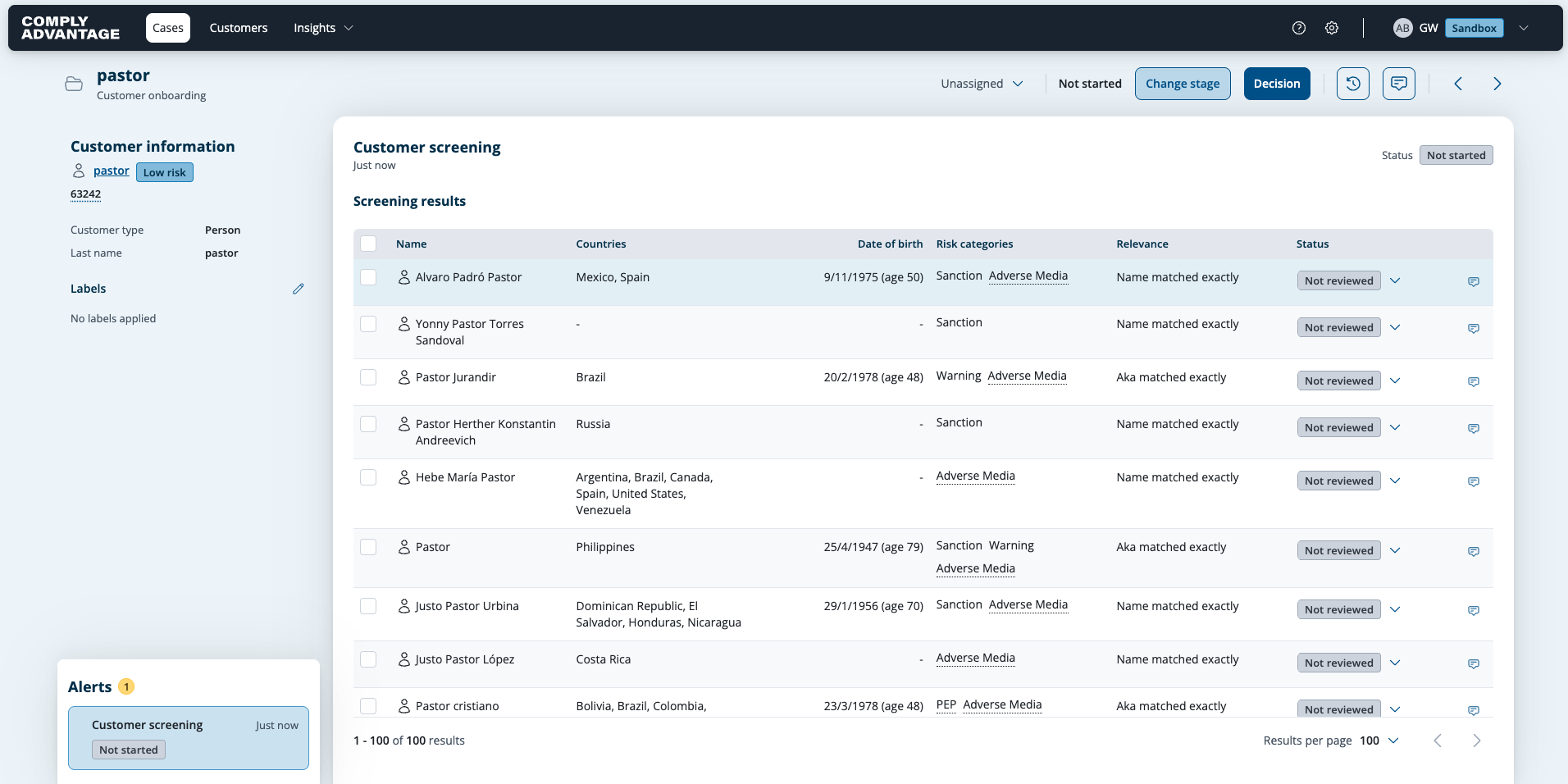Go to previous results page arrow
1568x784 pixels.
[x=1438, y=741]
